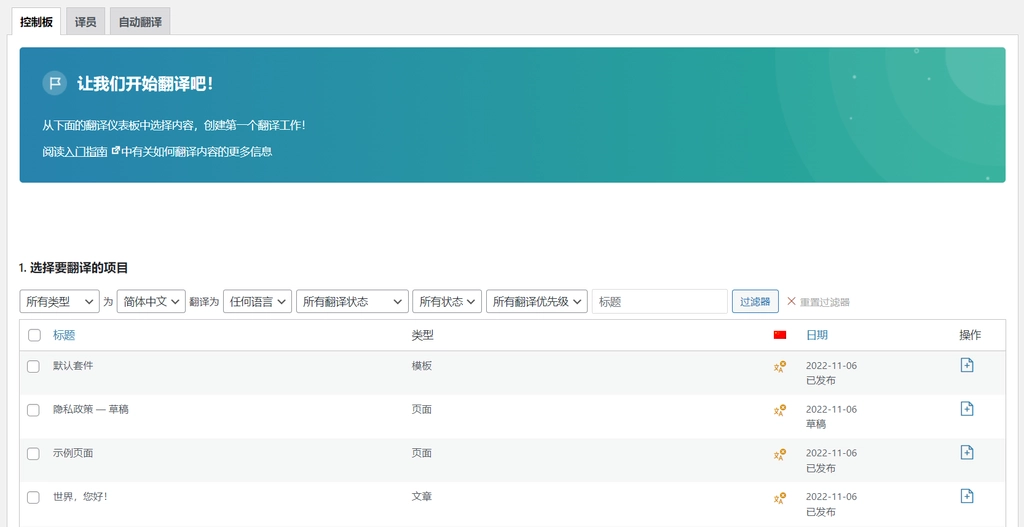Open the 所有类型 dropdown filter
The height and width of the screenshot is (527, 1024).
click(x=59, y=301)
